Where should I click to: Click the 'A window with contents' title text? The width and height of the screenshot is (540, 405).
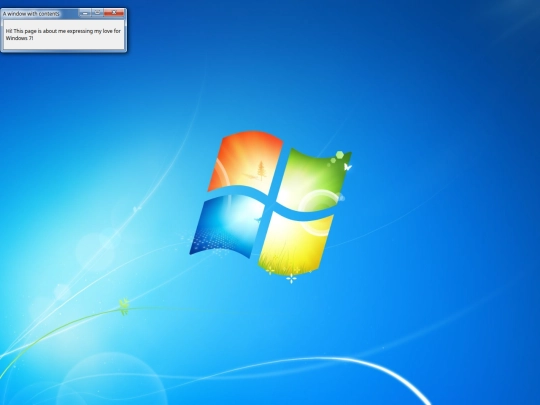tap(31, 14)
